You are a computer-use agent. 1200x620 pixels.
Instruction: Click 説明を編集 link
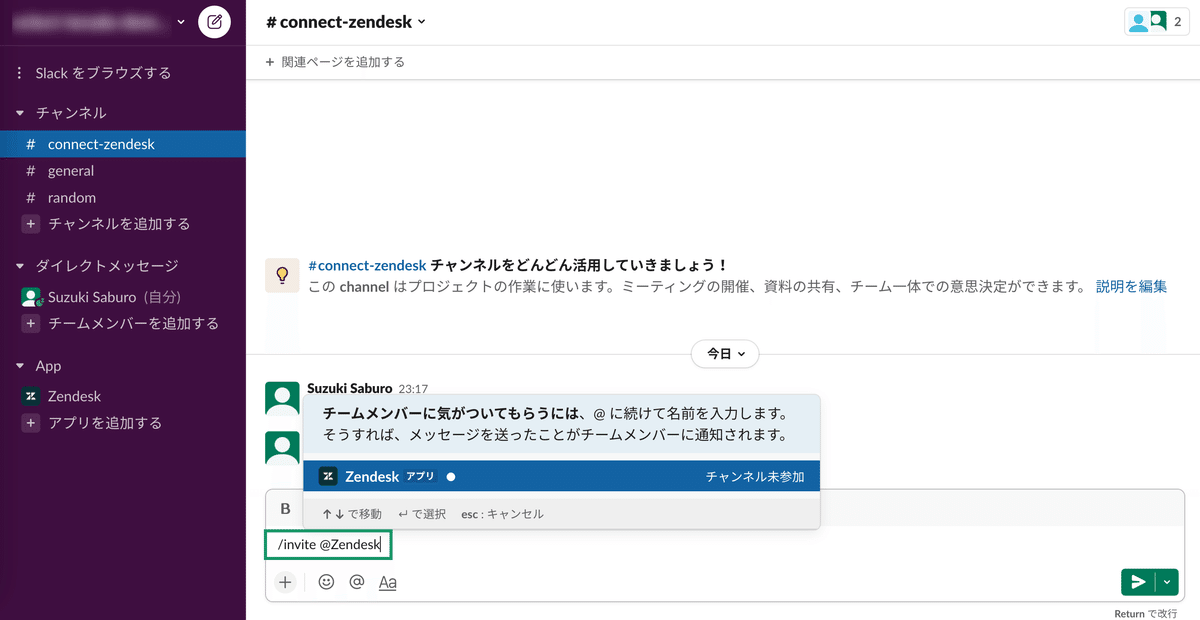[x=1131, y=286]
